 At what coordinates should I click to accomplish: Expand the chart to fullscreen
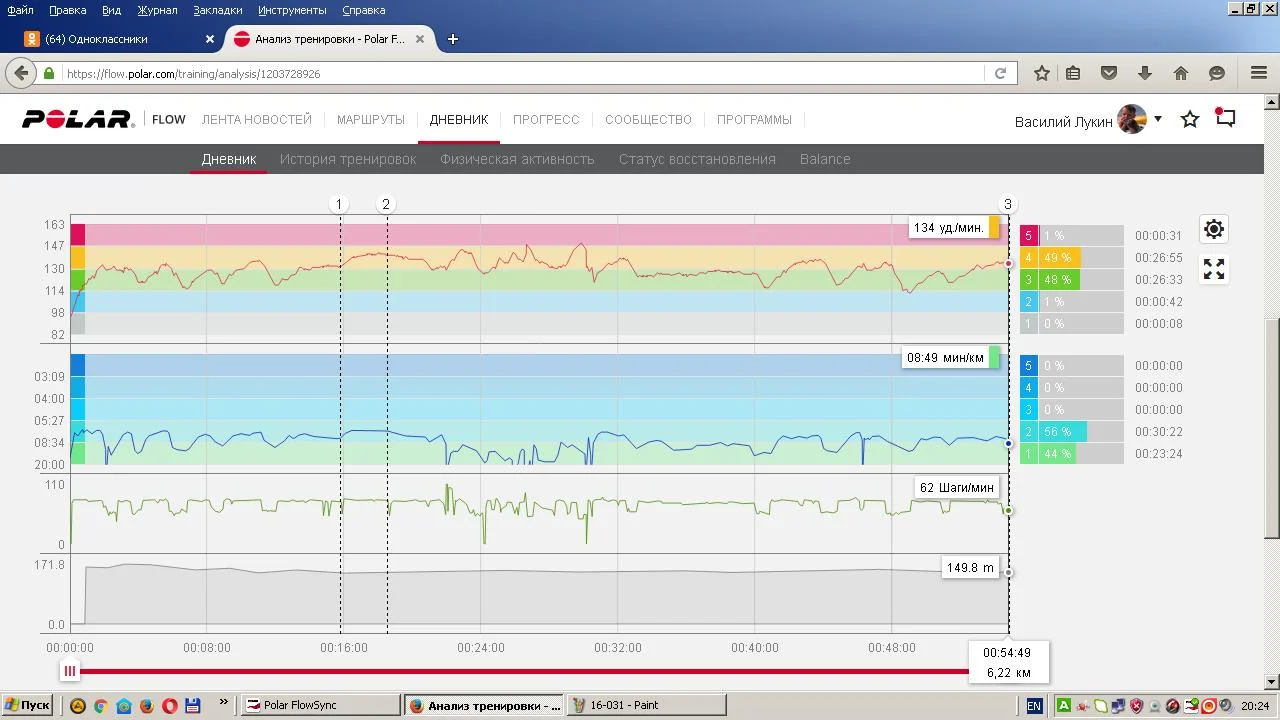point(1213,269)
